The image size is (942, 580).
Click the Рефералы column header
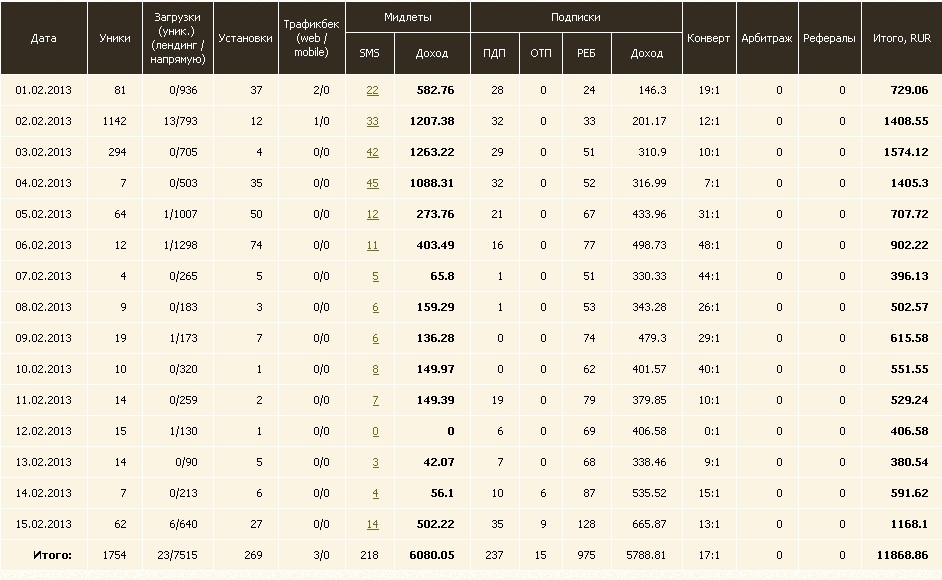tap(829, 38)
